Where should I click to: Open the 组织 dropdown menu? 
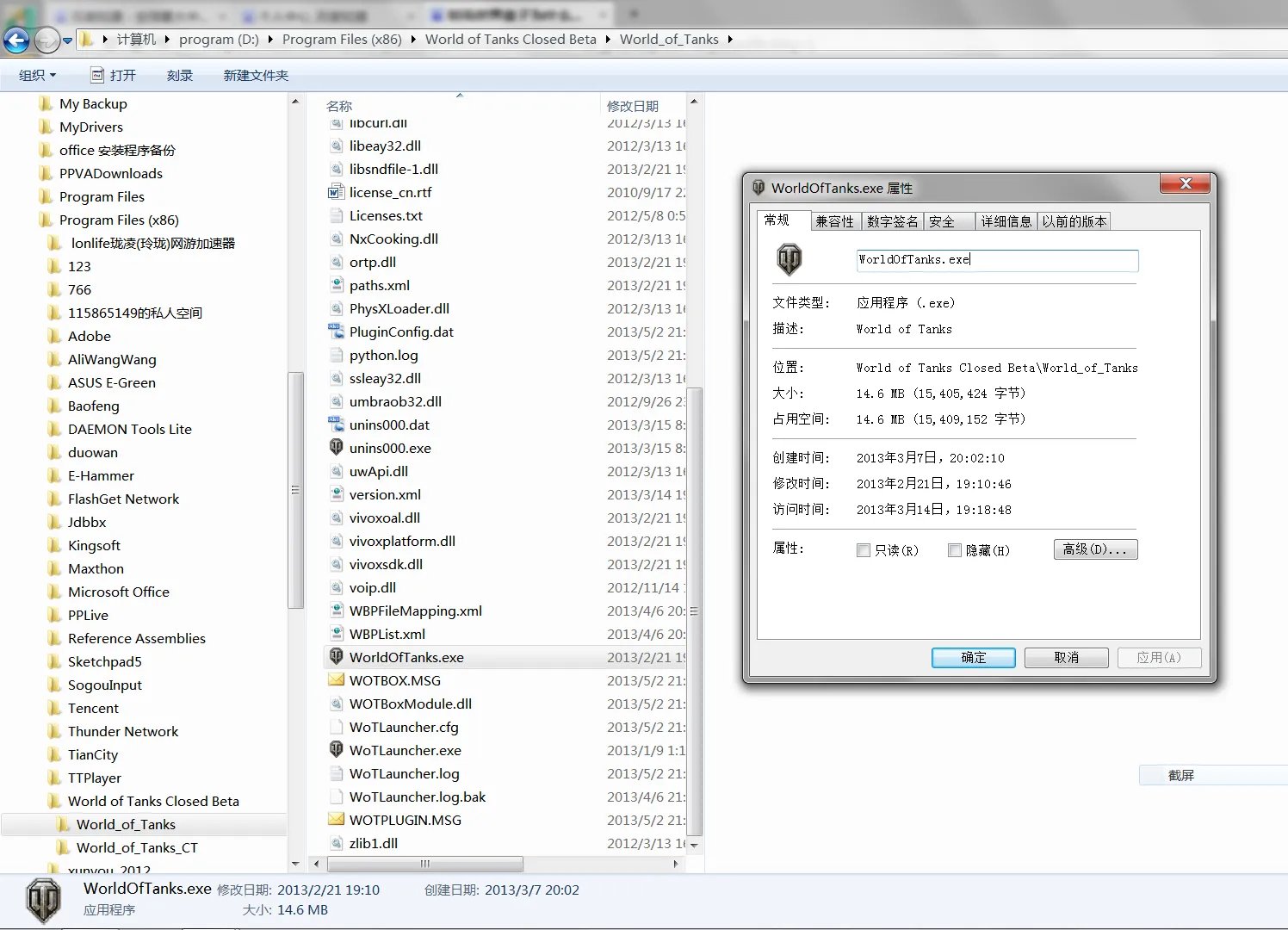[38, 76]
